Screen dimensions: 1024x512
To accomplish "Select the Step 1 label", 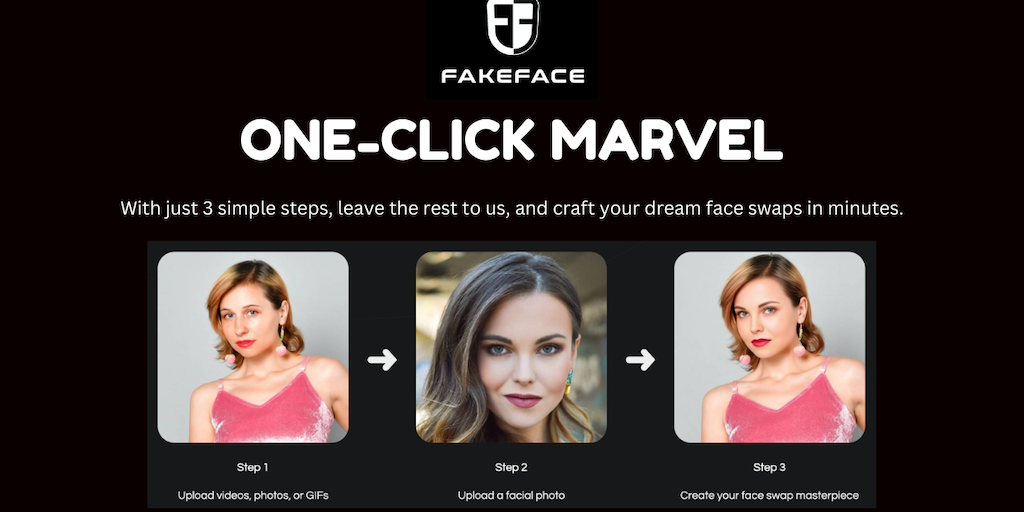I will coord(253,468).
